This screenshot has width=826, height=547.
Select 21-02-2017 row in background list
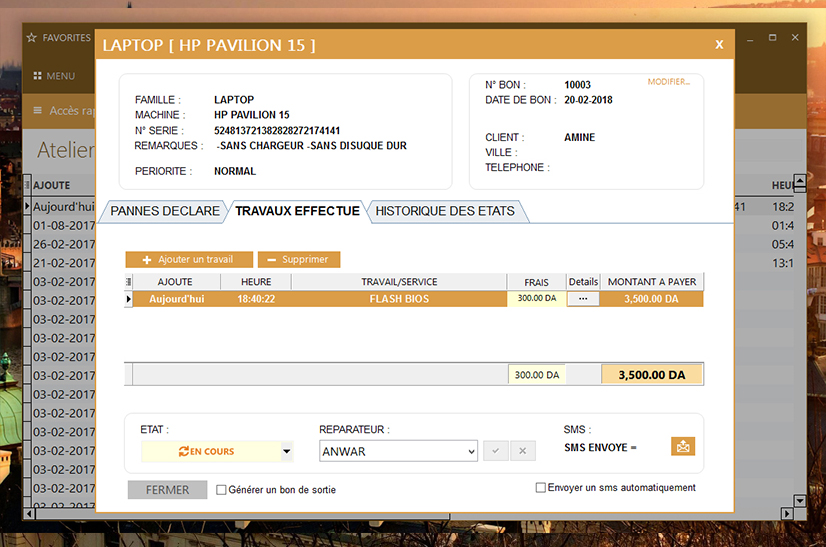coord(63,263)
